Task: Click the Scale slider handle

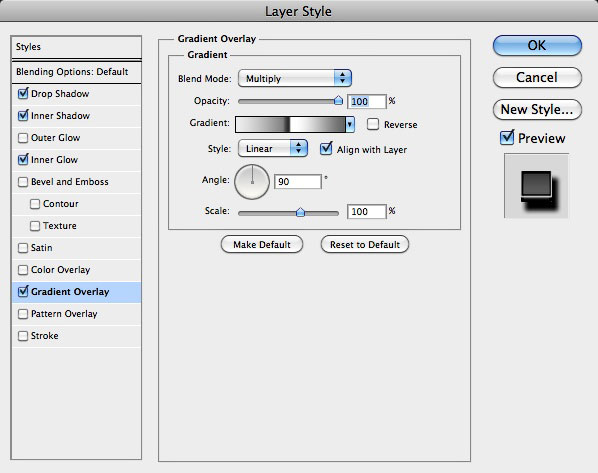Action: point(301,212)
